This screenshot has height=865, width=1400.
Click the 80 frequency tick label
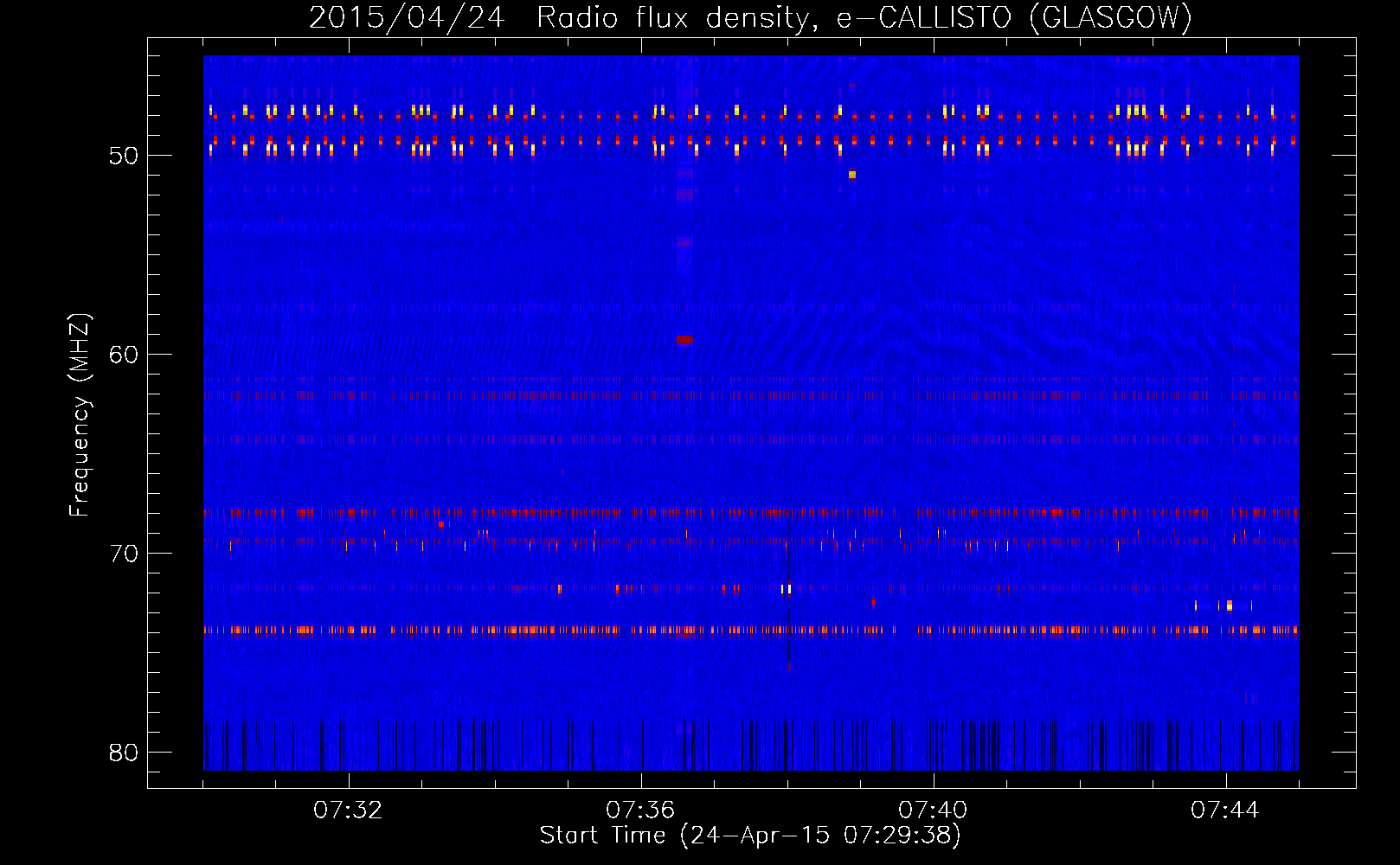coord(124,753)
